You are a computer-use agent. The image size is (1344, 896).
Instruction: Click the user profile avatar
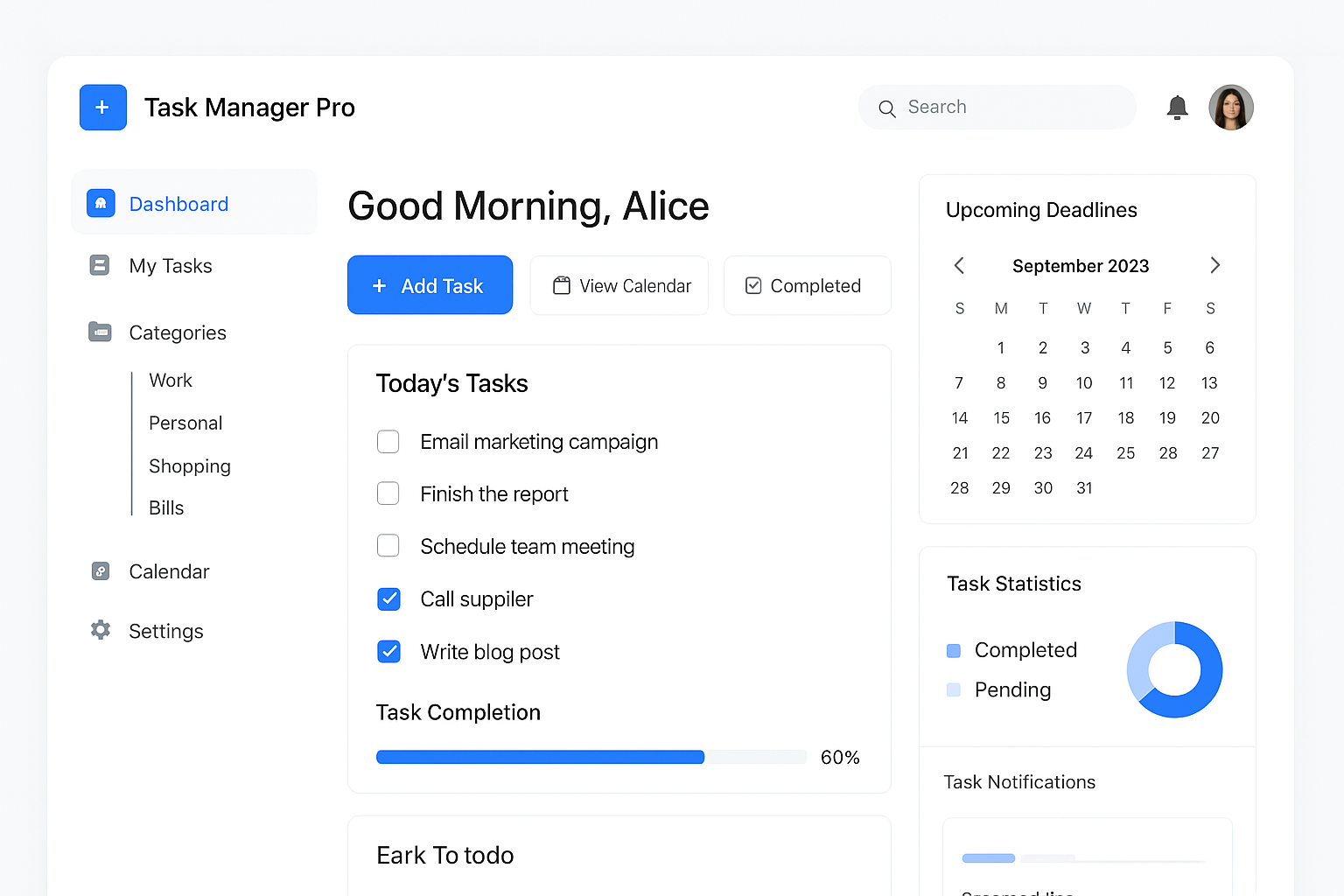[1231, 108]
